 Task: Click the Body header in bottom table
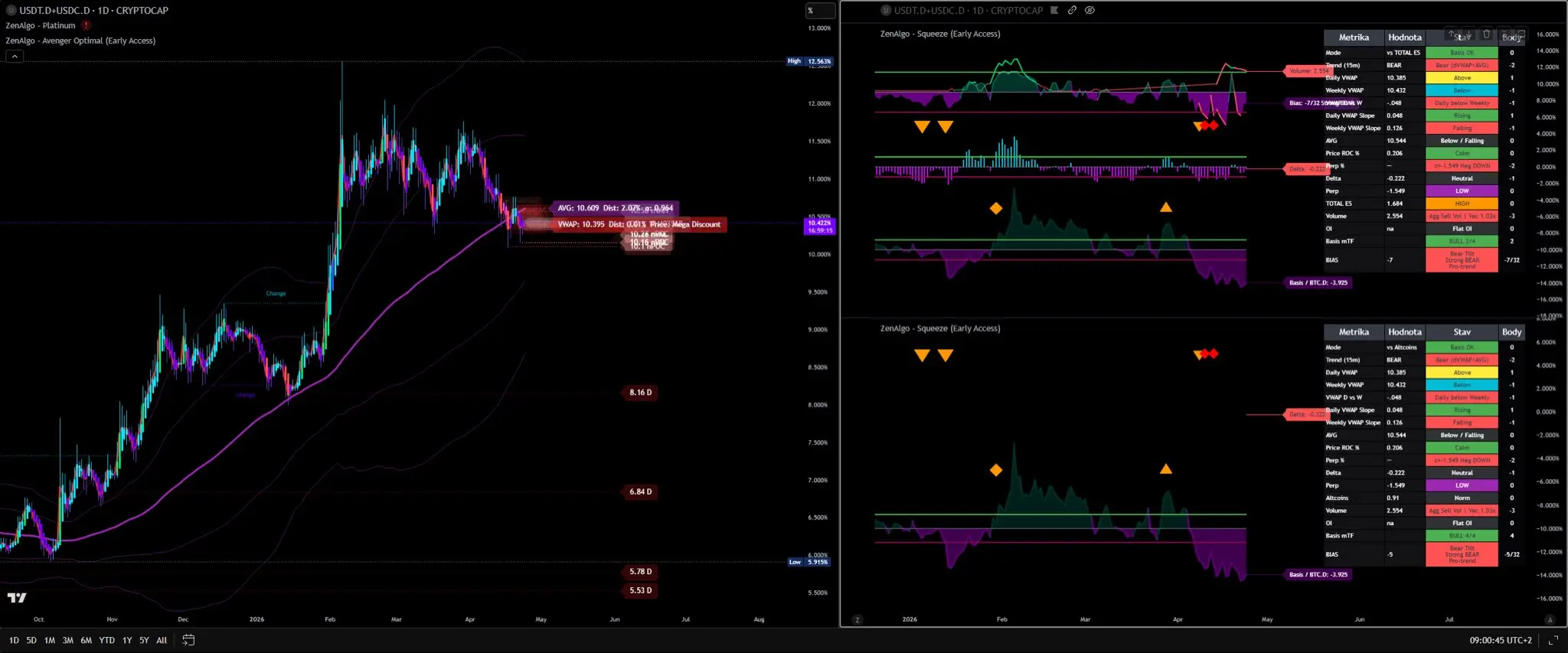(x=1511, y=332)
